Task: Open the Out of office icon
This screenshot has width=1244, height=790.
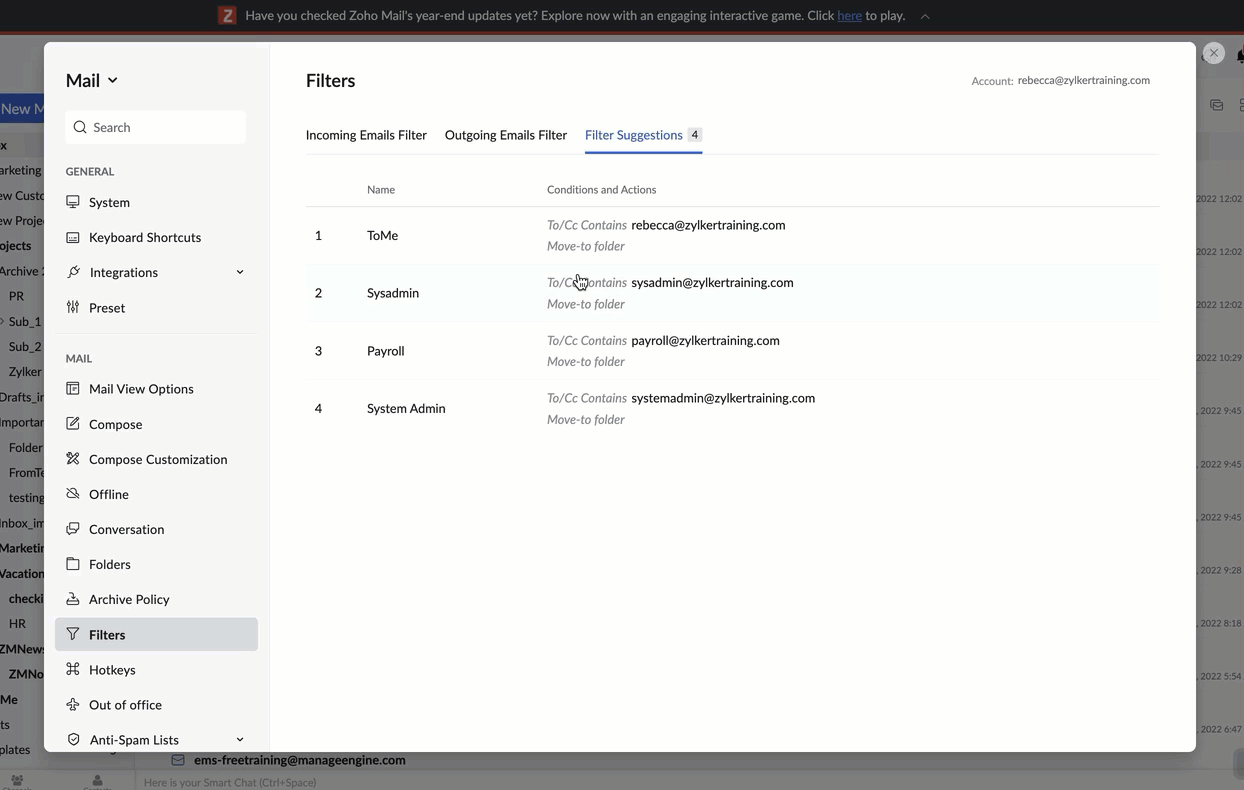Action: pyautogui.click(x=73, y=705)
